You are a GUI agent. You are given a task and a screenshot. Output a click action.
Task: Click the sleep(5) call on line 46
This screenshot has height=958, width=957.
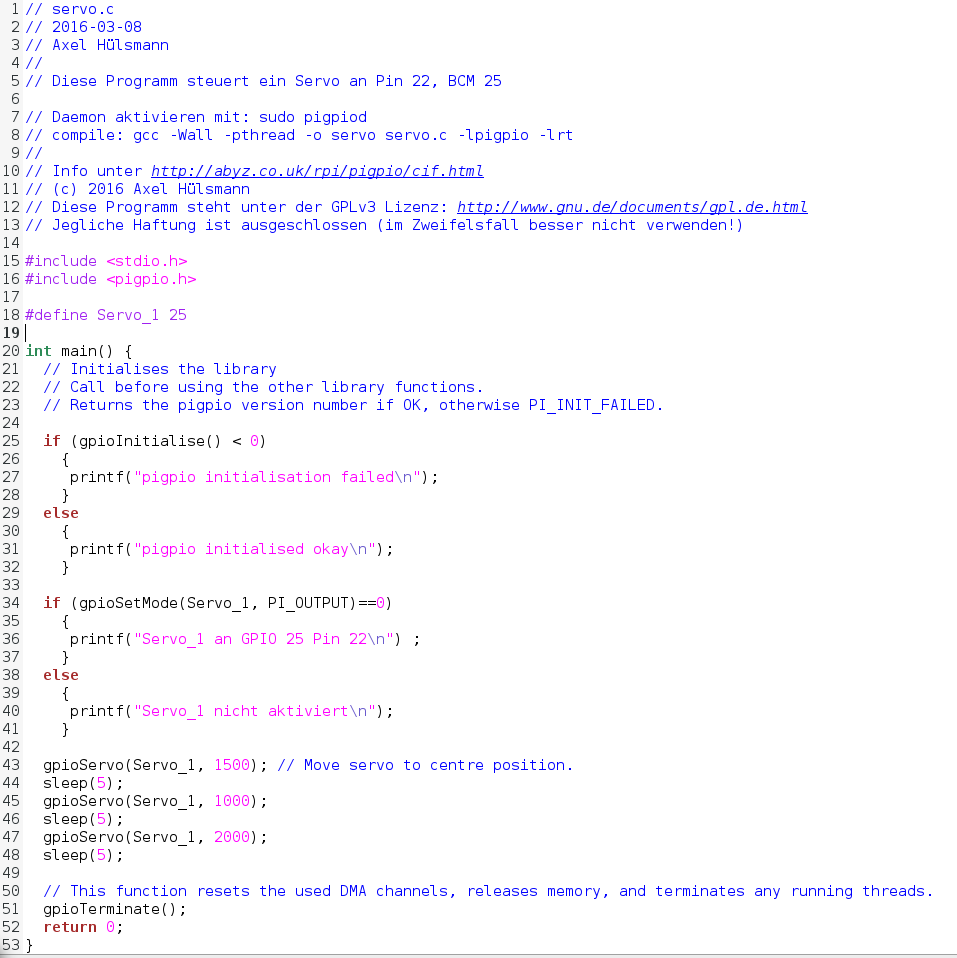83,819
